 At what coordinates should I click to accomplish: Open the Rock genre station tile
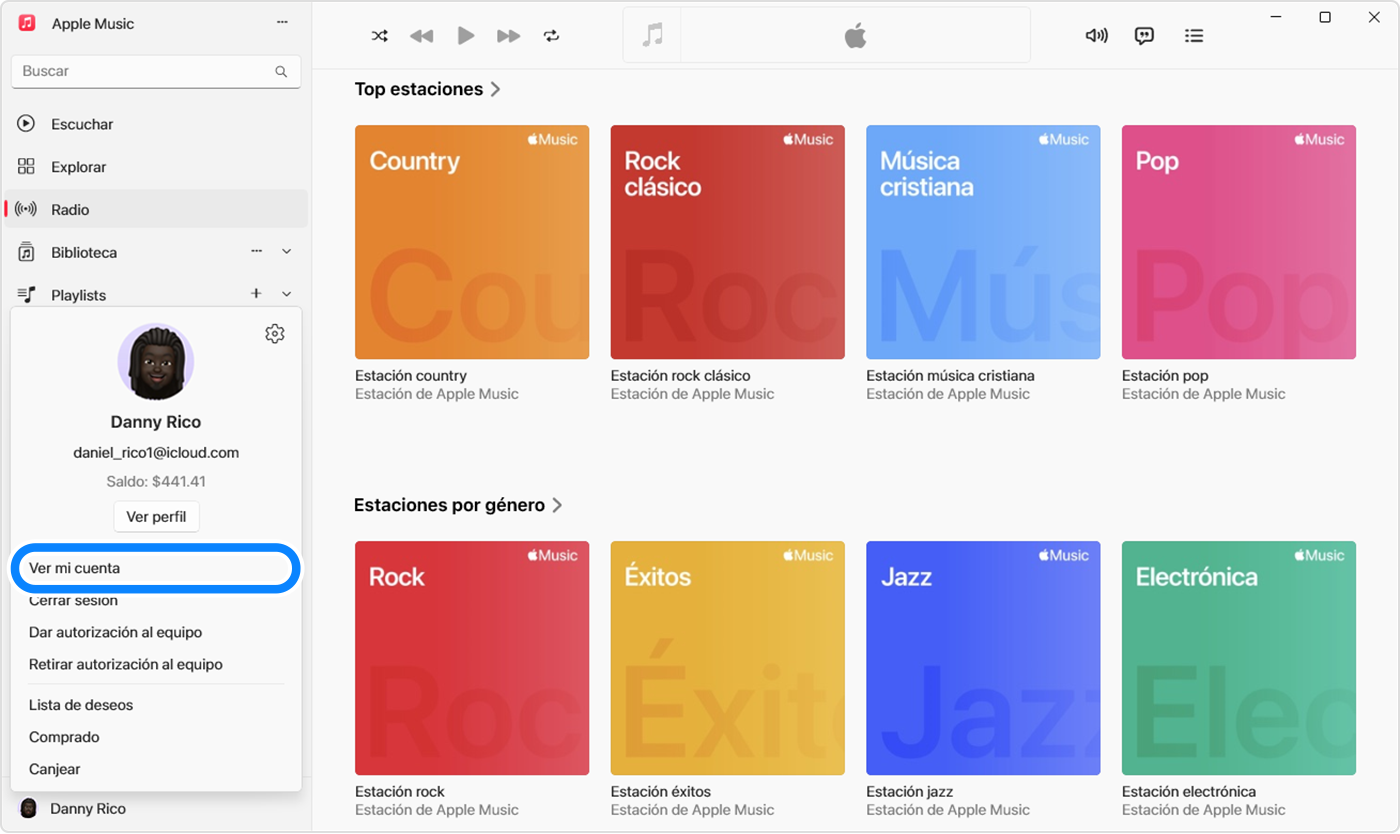(x=472, y=658)
